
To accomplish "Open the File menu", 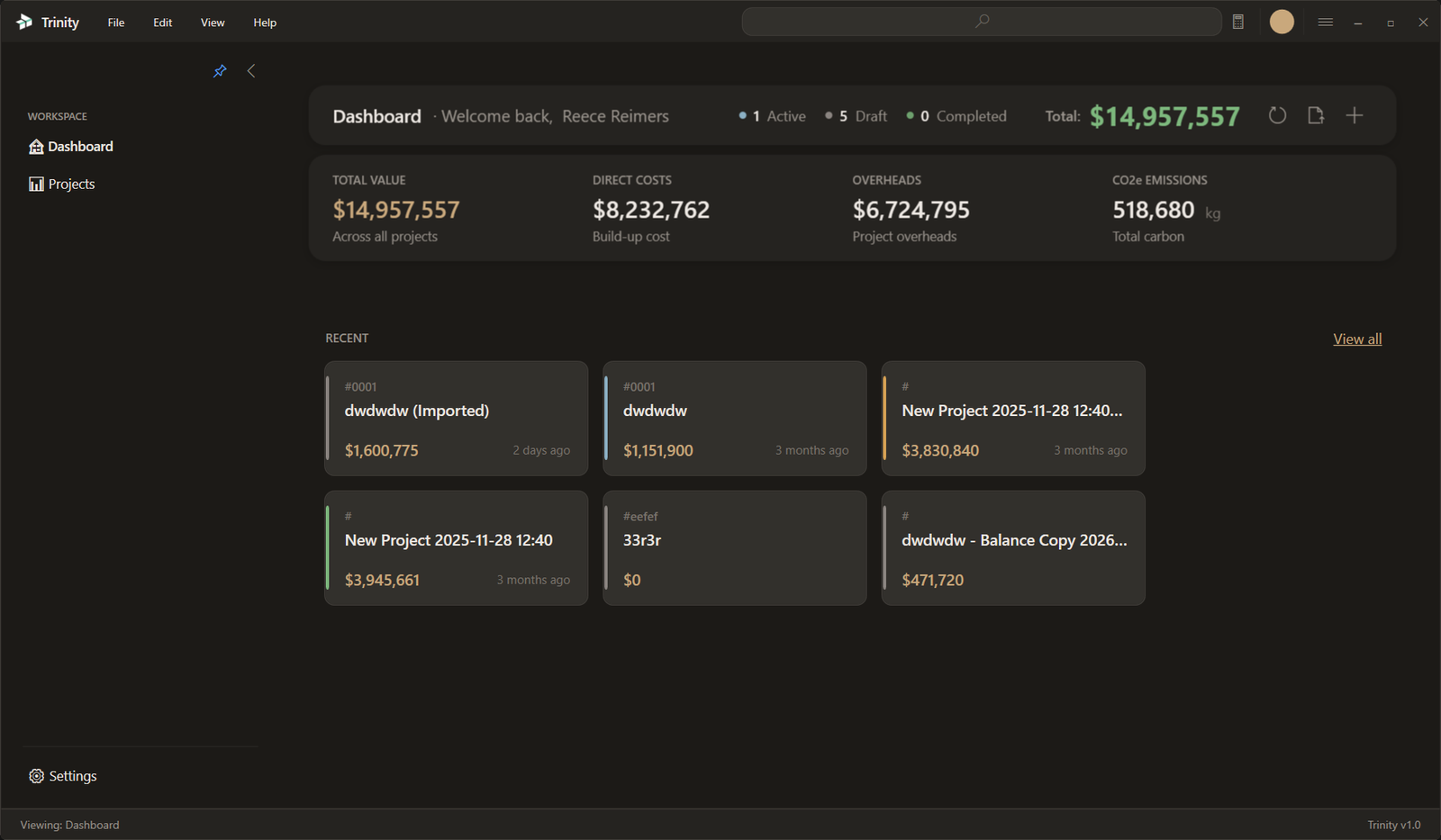I will tap(116, 23).
